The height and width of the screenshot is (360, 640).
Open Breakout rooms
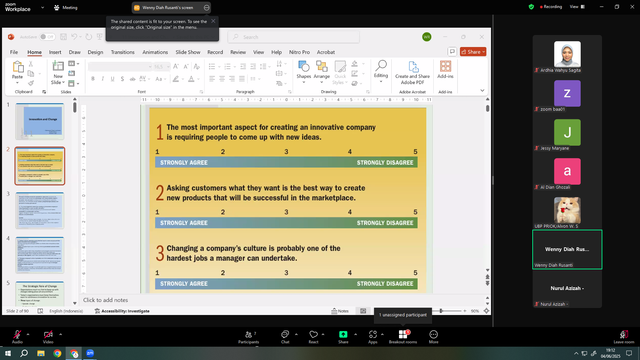(x=403, y=337)
